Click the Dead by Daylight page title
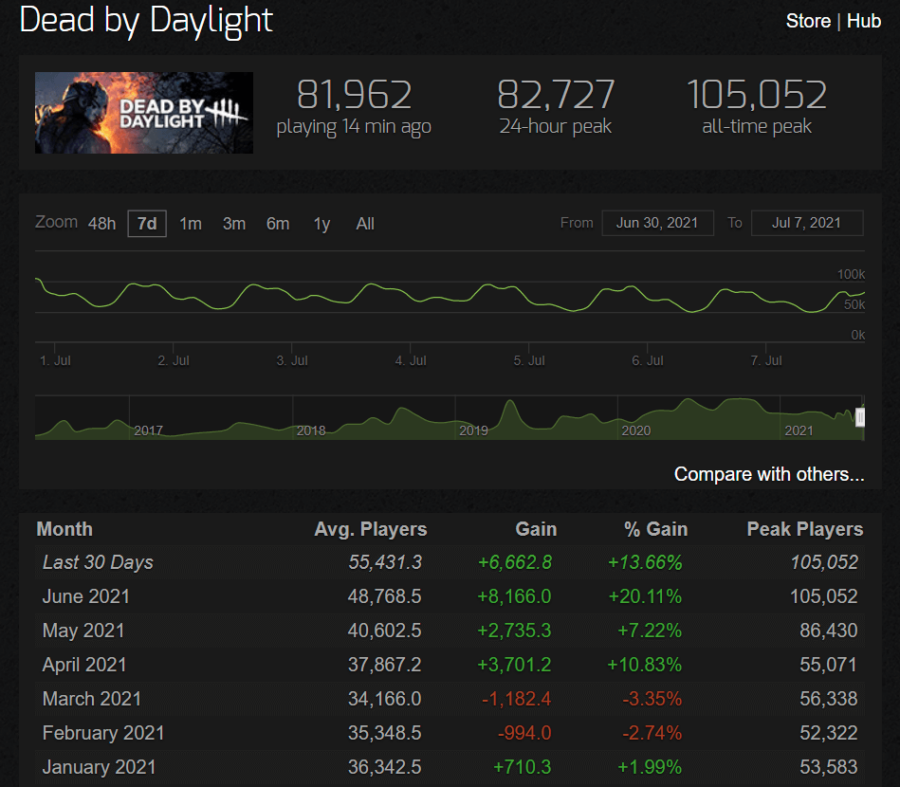The width and height of the screenshot is (900, 787). coord(146,21)
